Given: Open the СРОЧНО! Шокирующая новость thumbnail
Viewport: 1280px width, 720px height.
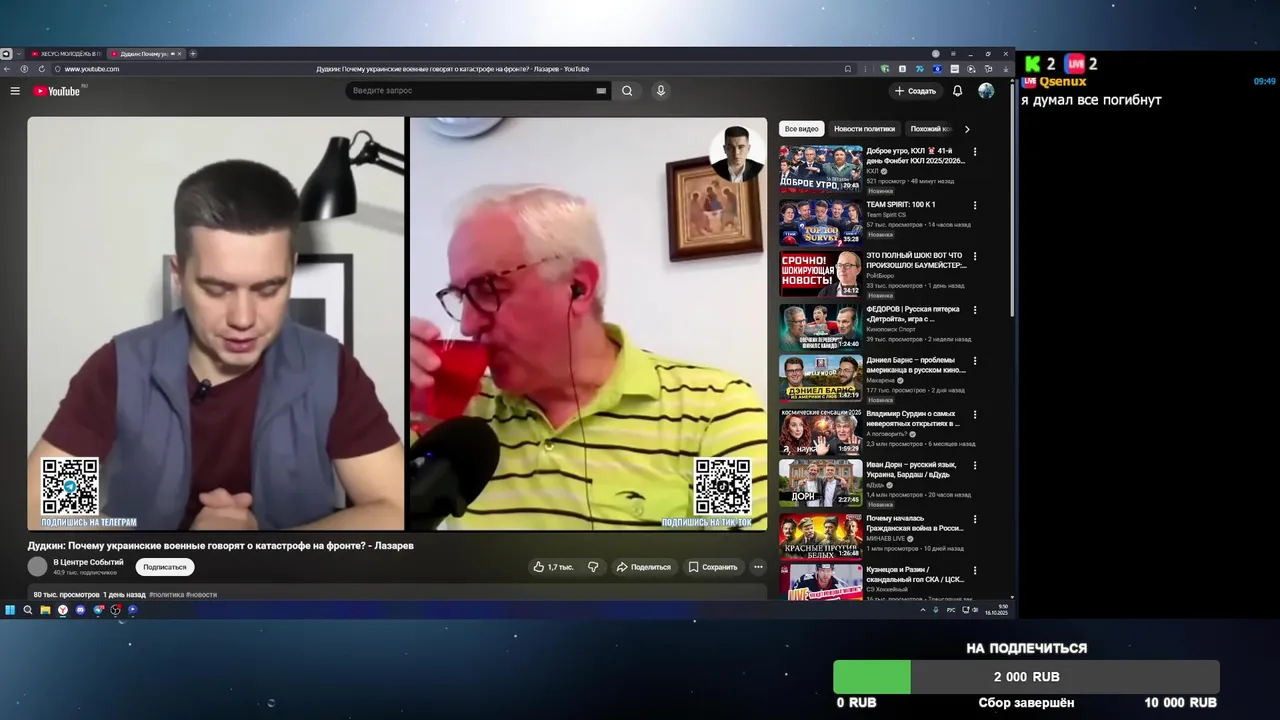Looking at the screenshot, I should 821,274.
